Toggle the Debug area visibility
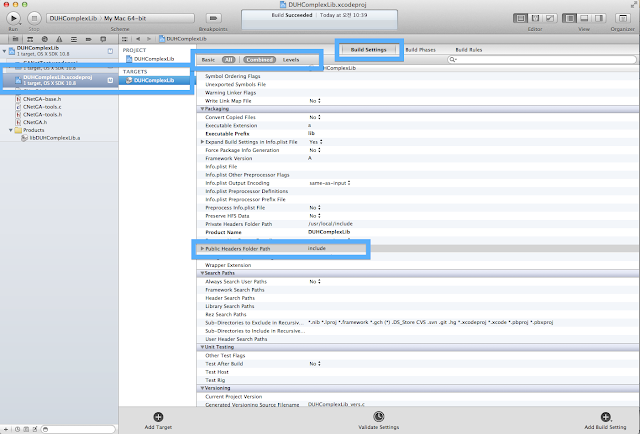 pos(584,18)
